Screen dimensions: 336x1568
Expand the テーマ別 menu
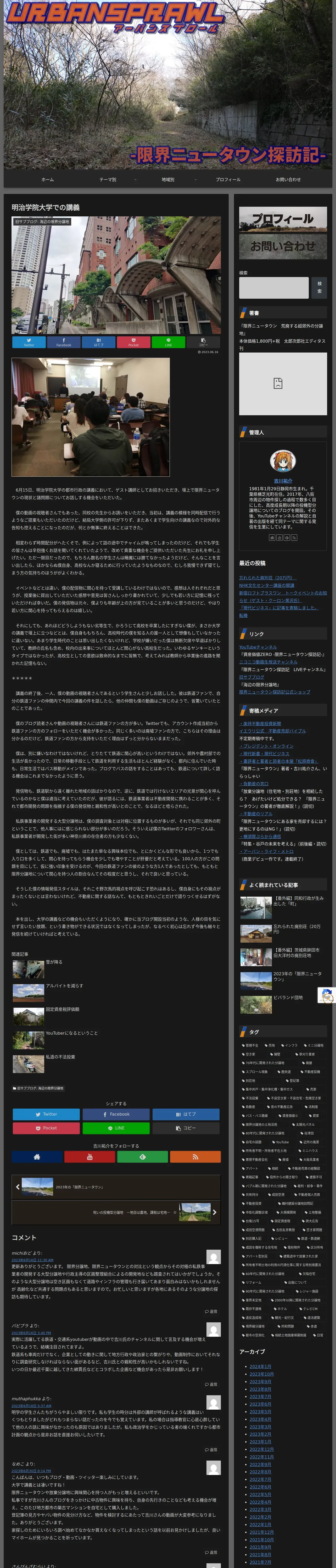(108, 180)
